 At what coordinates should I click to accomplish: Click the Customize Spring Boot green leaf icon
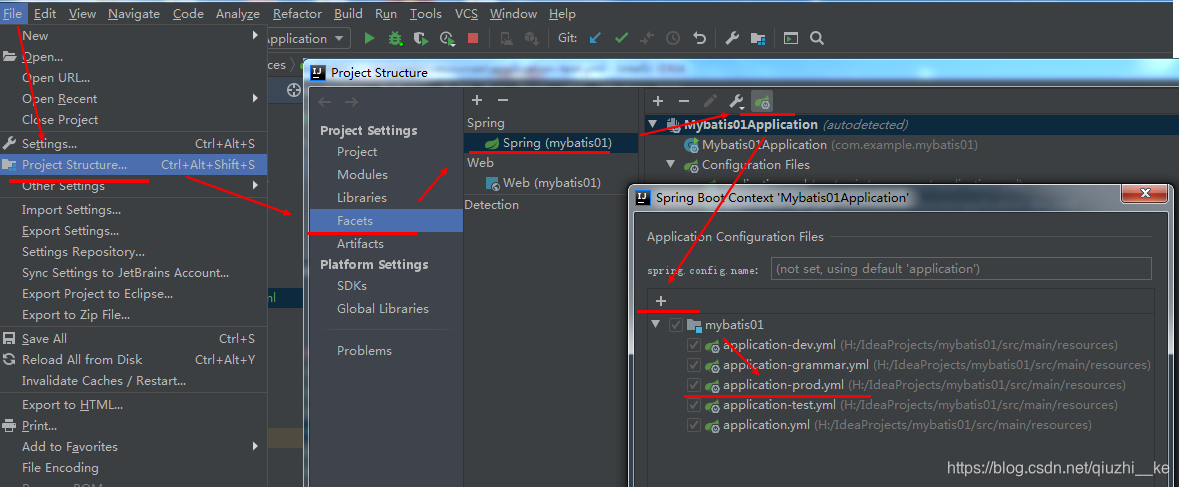762,101
